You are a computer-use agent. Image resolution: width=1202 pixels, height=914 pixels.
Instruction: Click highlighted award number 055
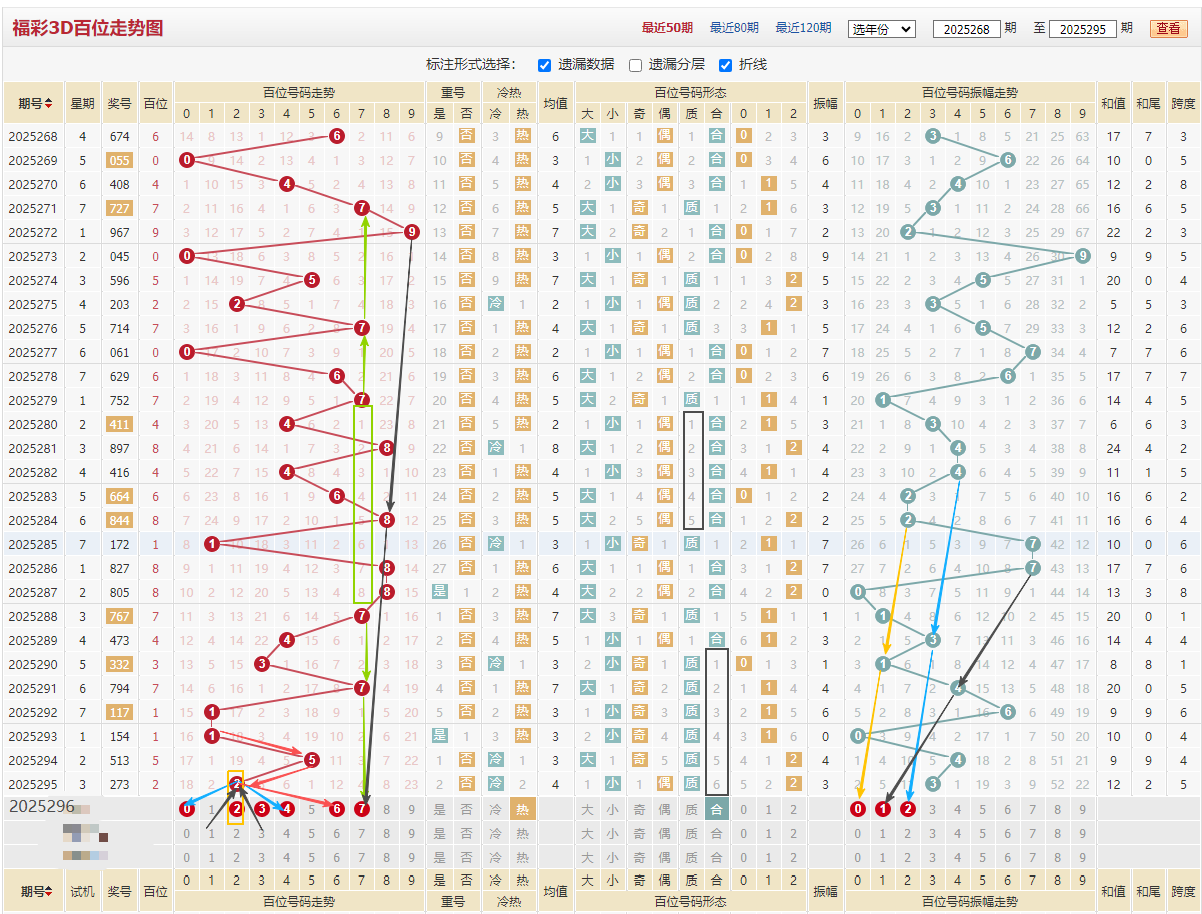coord(119,160)
